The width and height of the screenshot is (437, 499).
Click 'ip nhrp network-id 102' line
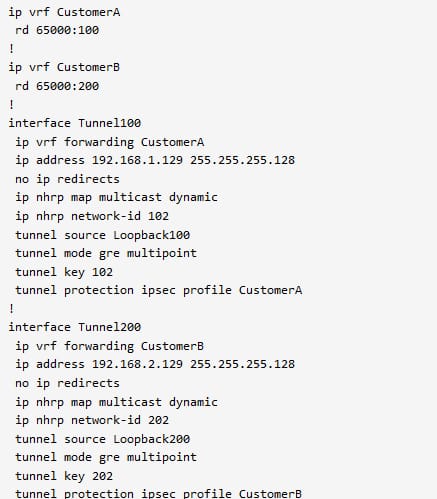click(x=92, y=216)
